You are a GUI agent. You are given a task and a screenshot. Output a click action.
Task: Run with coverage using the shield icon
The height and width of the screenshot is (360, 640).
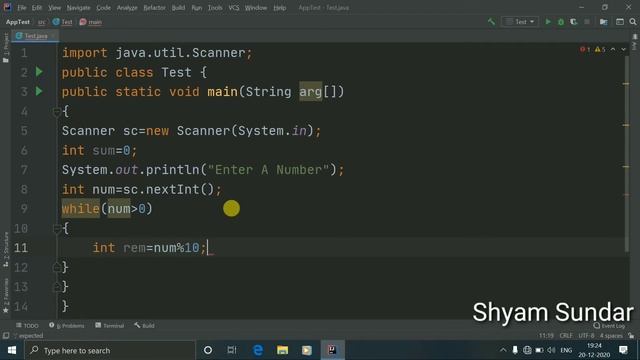573,22
